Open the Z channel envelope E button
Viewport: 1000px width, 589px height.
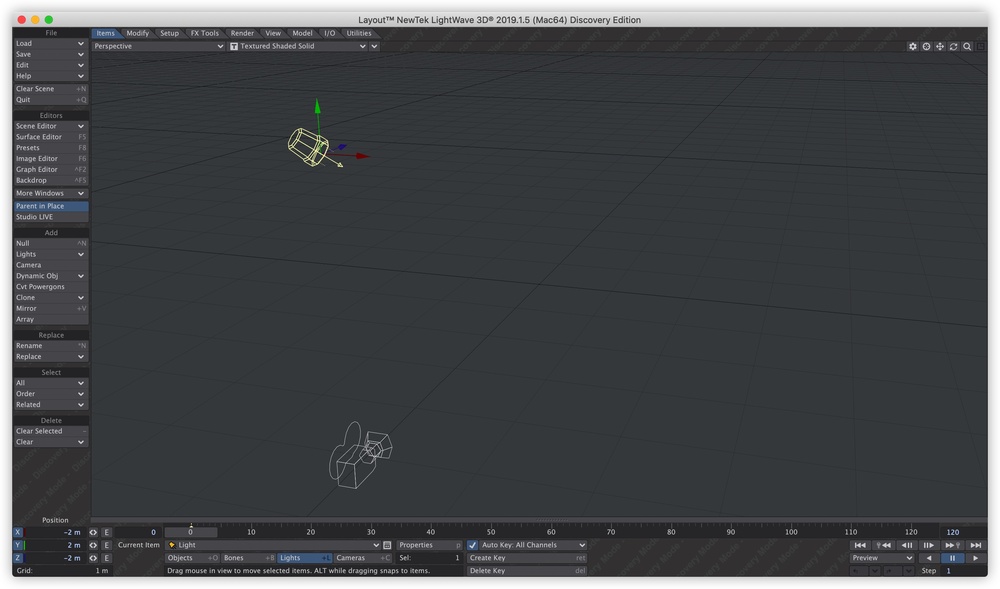click(x=107, y=558)
